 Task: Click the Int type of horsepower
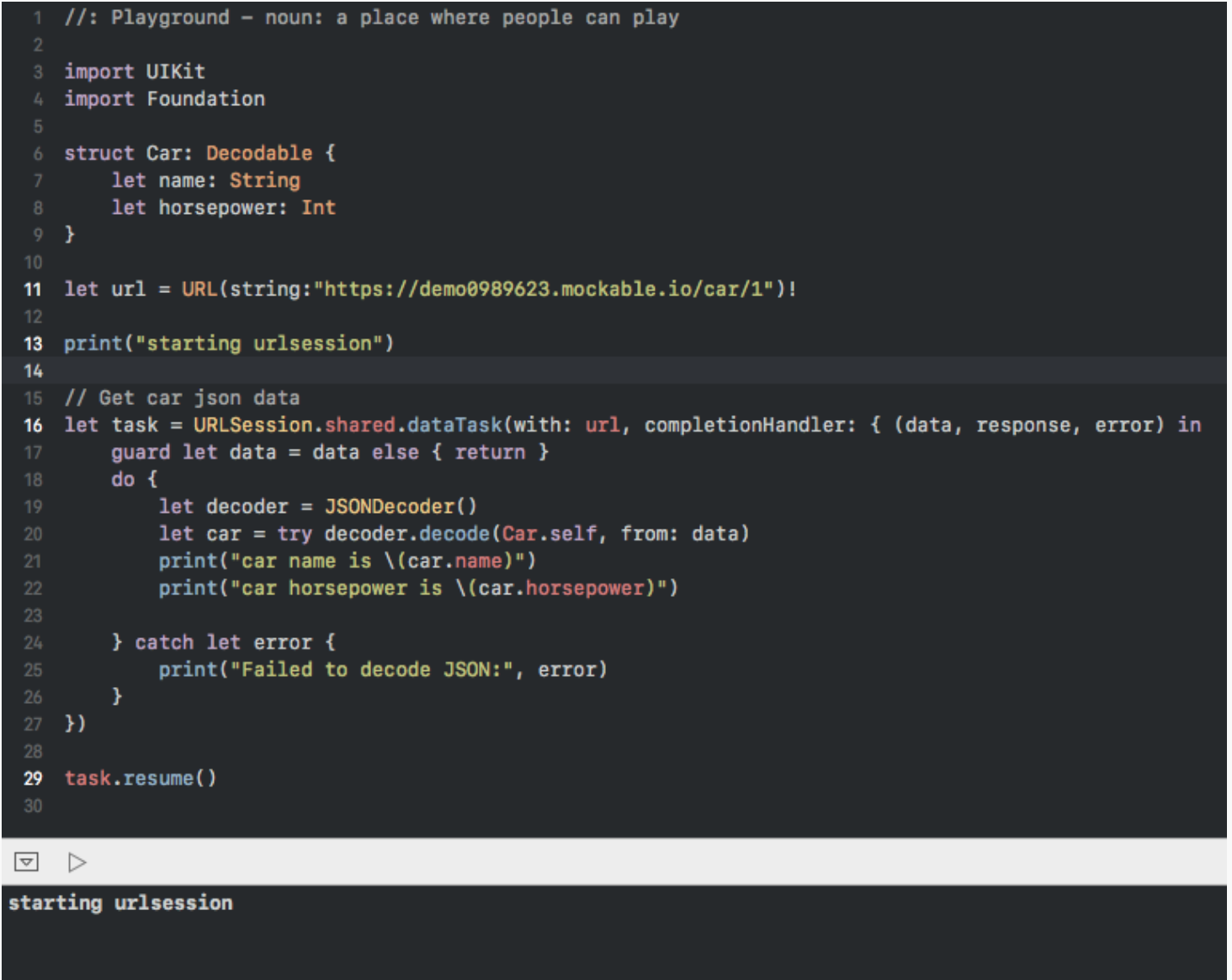tap(318, 208)
